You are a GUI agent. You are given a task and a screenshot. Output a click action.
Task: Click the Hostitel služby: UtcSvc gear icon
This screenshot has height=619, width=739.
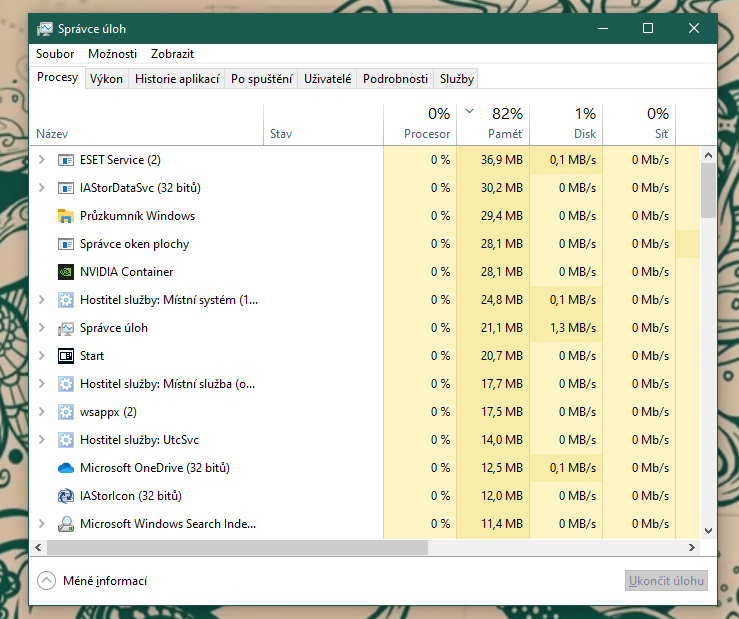pyautogui.click(x=66, y=440)
